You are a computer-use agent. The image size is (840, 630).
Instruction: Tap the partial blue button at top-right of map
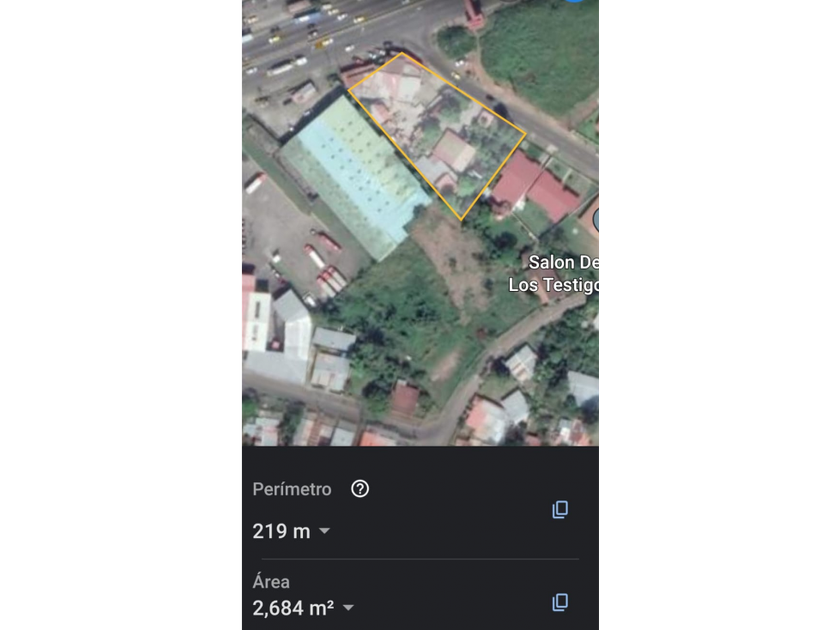pos(574,3)
